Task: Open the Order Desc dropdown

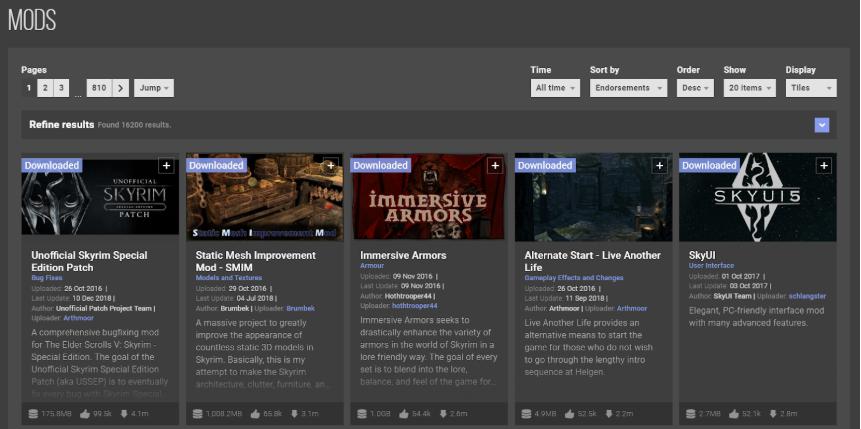Action: [695, 88]
